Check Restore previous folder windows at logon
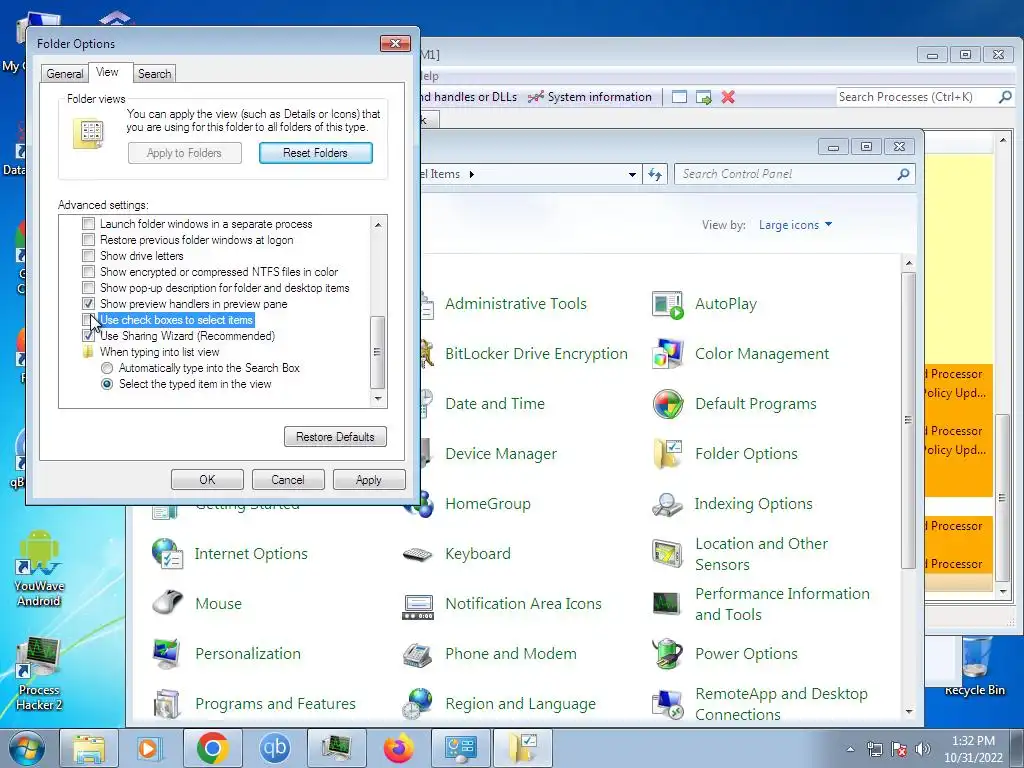Image resolution: width=1024 pixels, height=768 pixels. click(x=88, y=240)
